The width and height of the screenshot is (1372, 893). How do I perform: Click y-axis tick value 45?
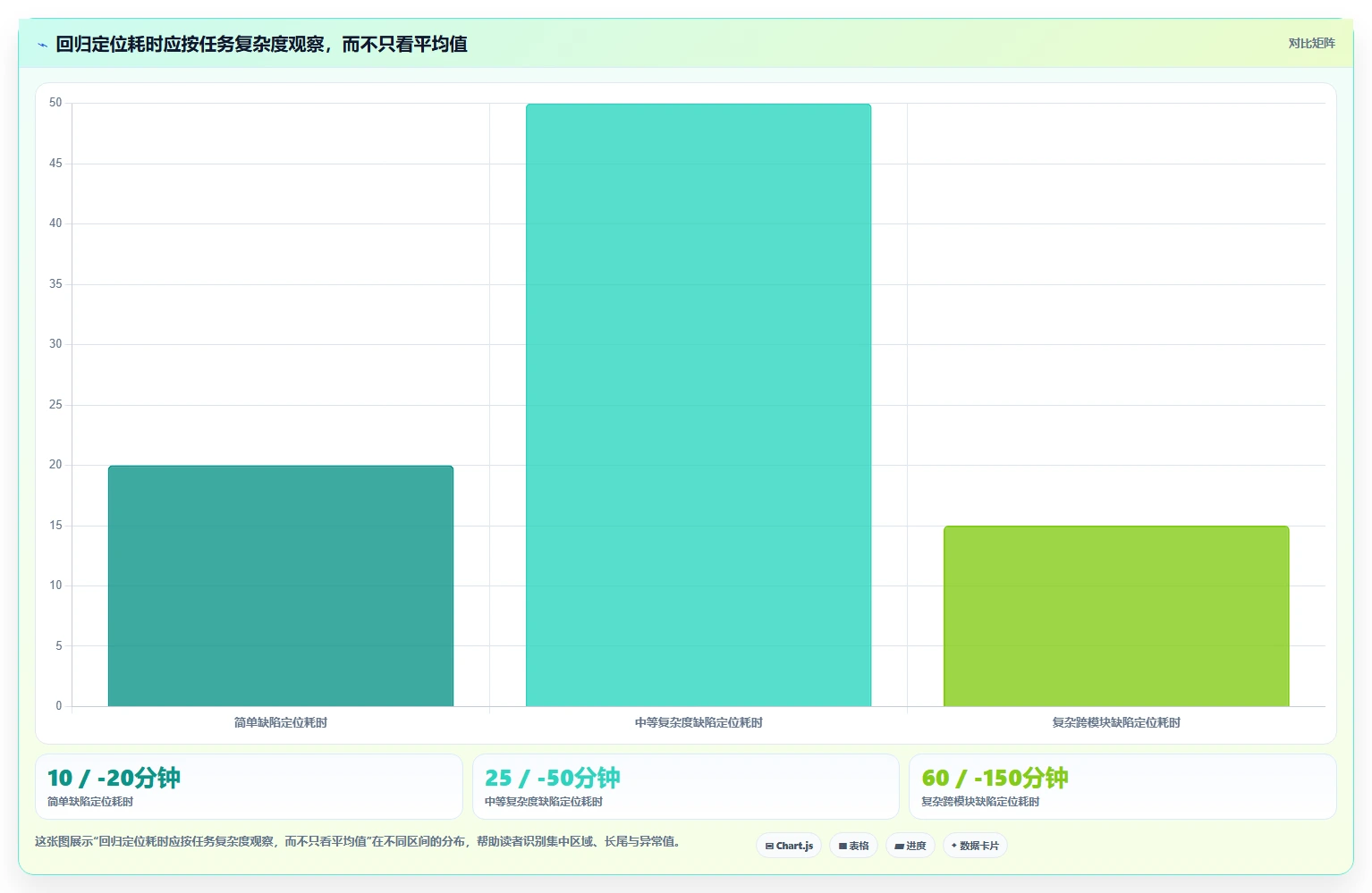coord(55,164)
